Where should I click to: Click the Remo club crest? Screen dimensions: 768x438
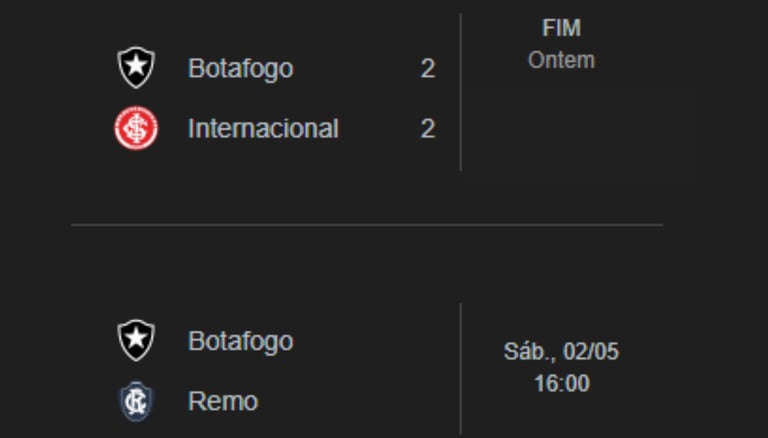(x=134, y=401)
